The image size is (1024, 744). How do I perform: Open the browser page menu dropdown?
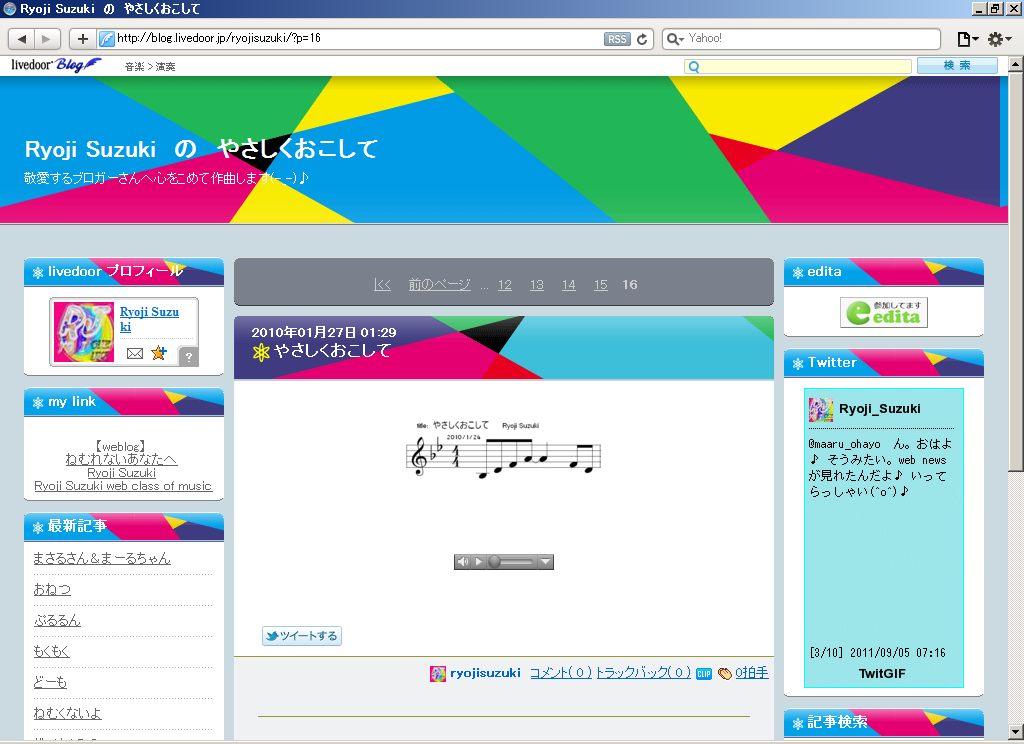click(967, 39)
